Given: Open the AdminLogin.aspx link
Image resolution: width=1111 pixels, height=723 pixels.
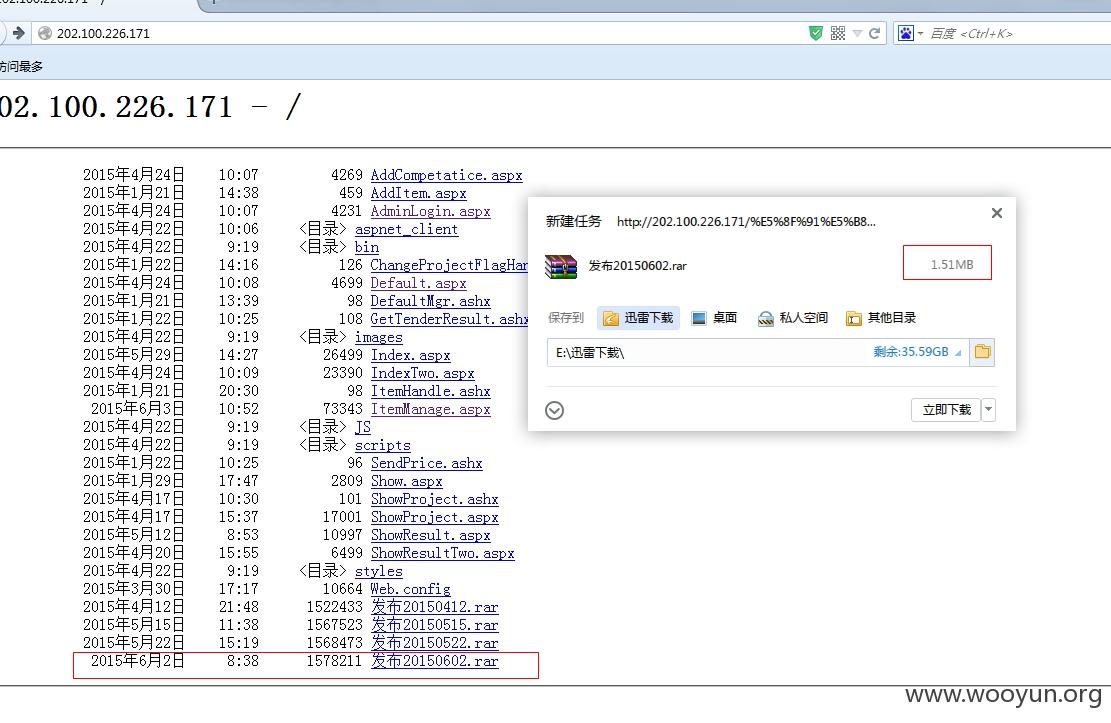Looking at the screenshot, I should [x=430, y=211].
